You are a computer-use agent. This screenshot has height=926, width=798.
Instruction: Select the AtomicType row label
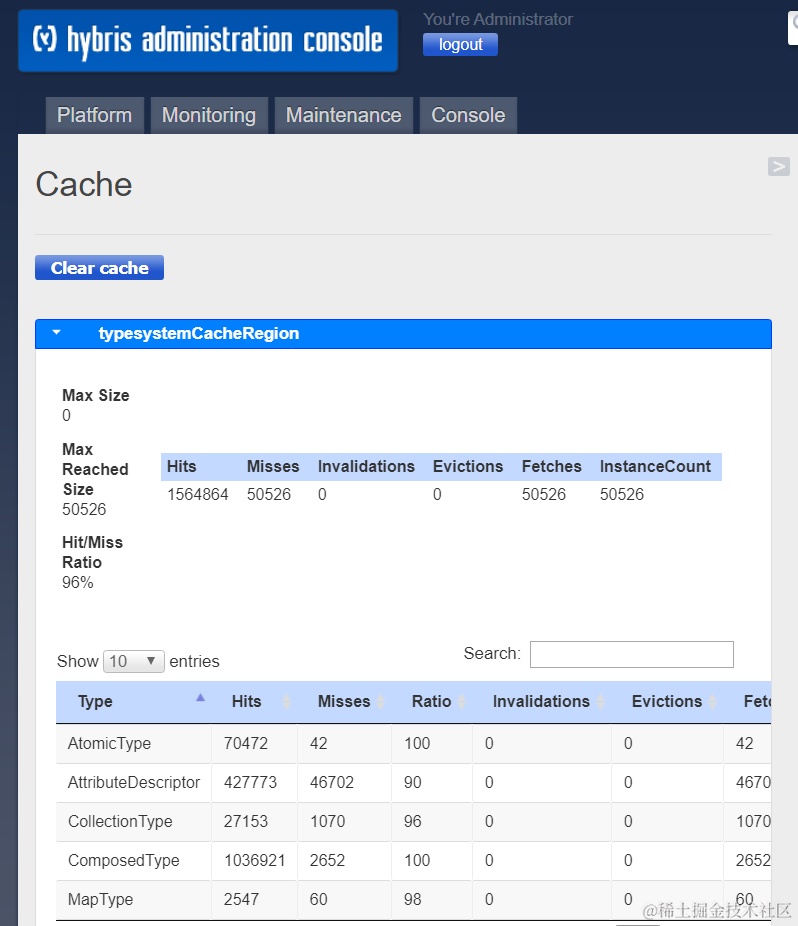[x=109, y=743]
